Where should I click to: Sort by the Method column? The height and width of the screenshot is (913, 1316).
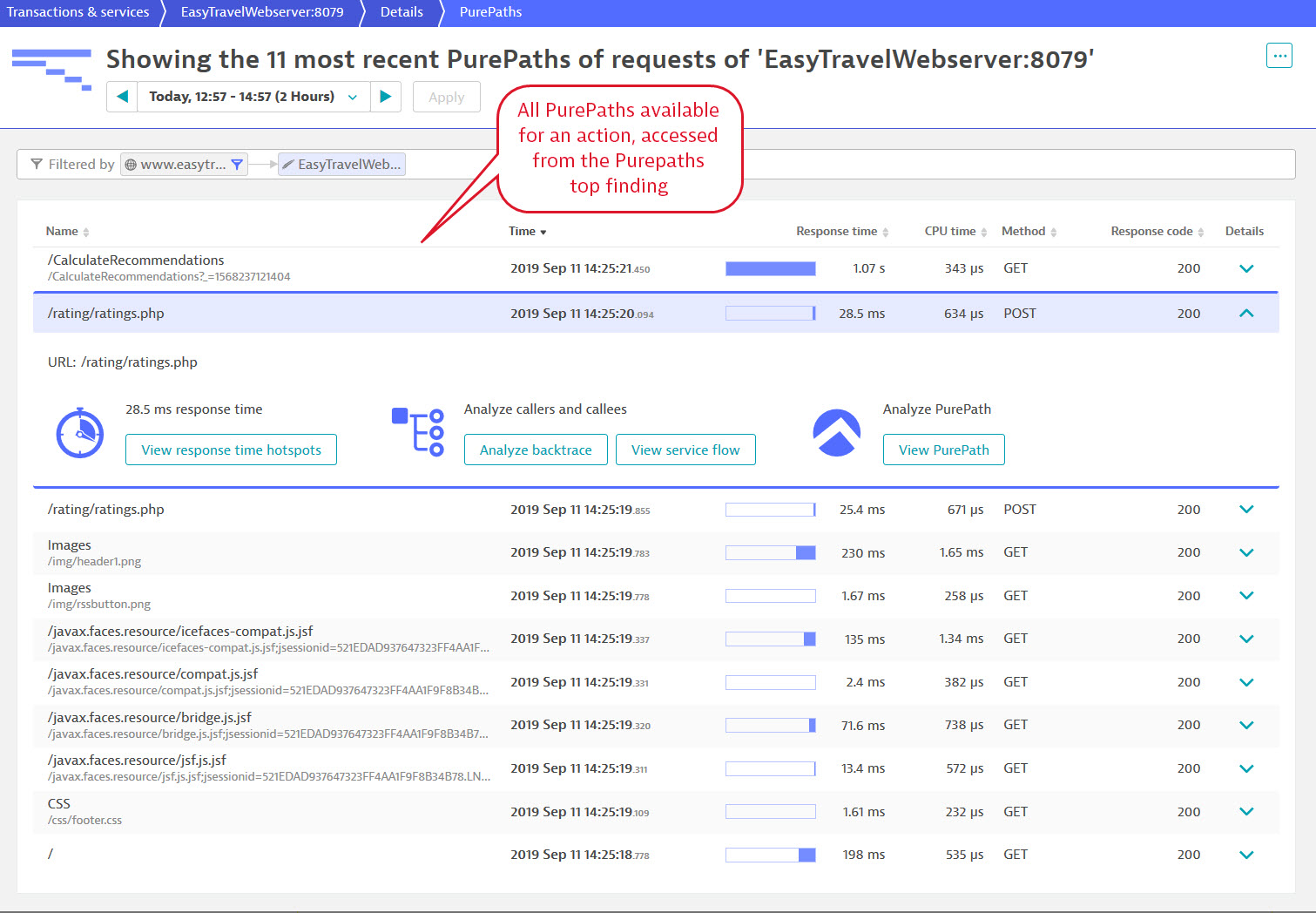pyautogui.click(x=1029, y=231)
